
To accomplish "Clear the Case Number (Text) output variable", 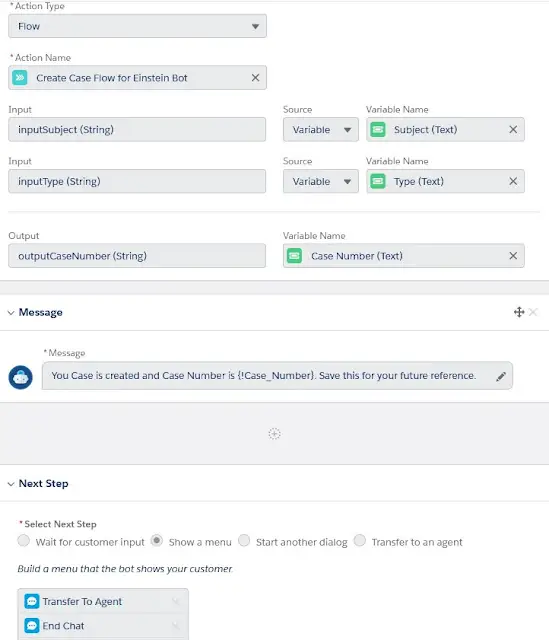I will point(513,256).
